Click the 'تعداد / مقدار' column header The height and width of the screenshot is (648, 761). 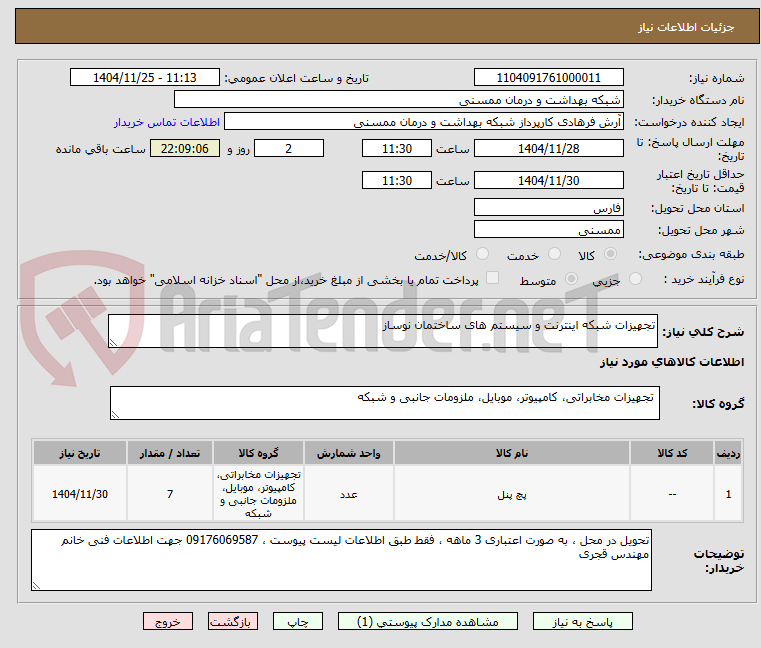coord(170,453)
